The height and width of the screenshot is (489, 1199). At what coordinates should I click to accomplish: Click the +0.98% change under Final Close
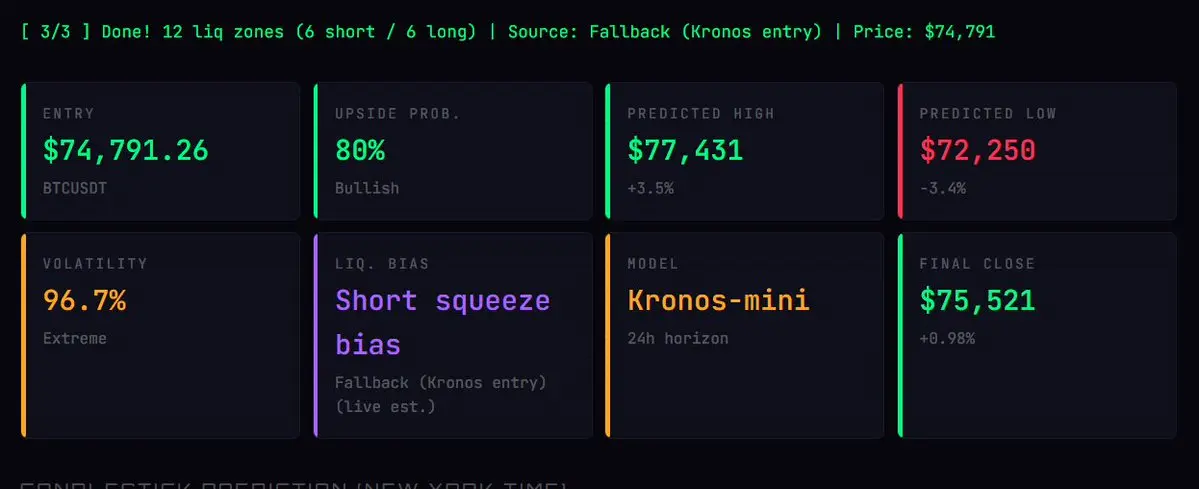(947, 338)
